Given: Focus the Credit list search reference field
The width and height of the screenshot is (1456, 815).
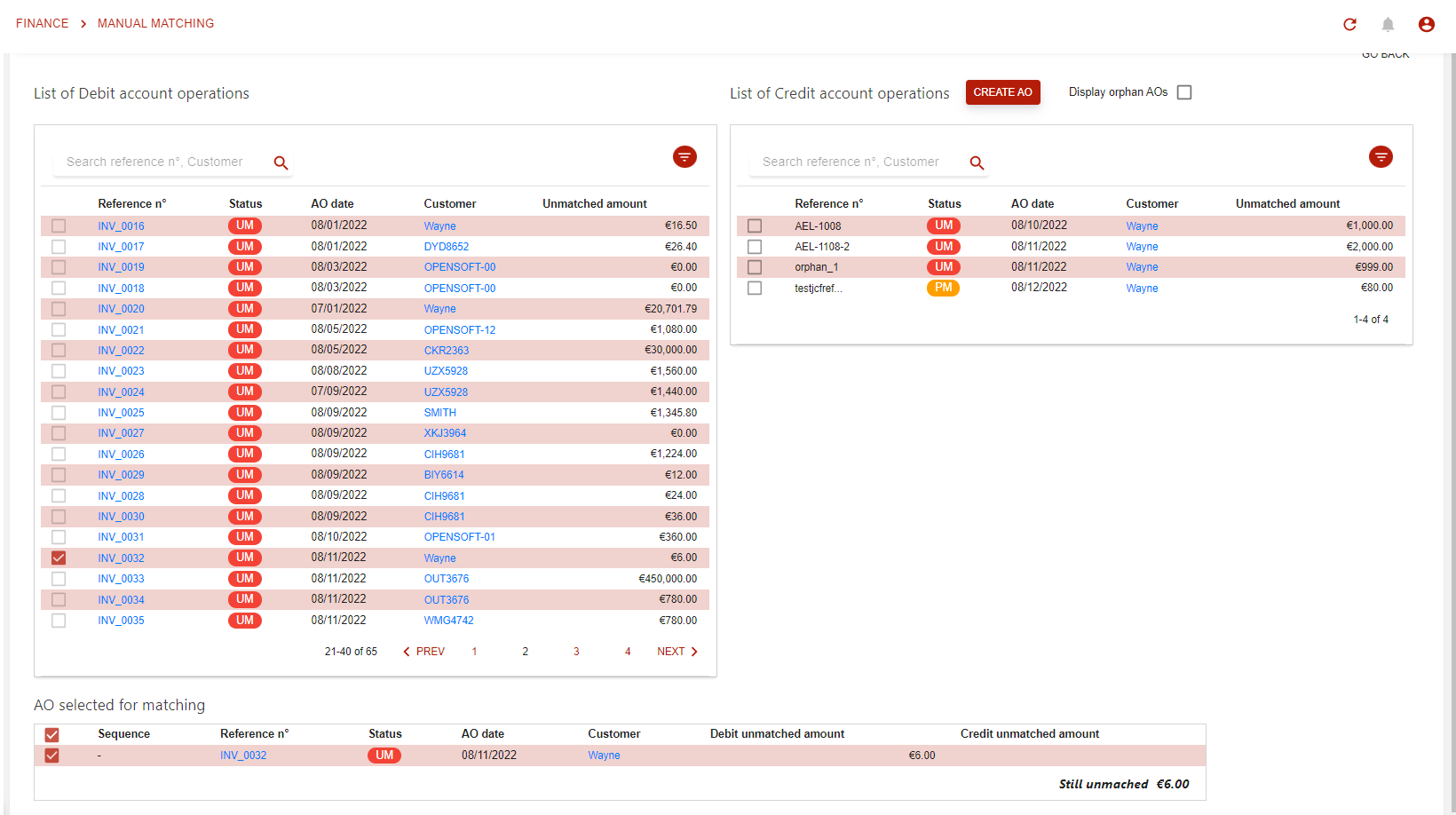Looking at the screenshot, I should [x=857, y=162].
